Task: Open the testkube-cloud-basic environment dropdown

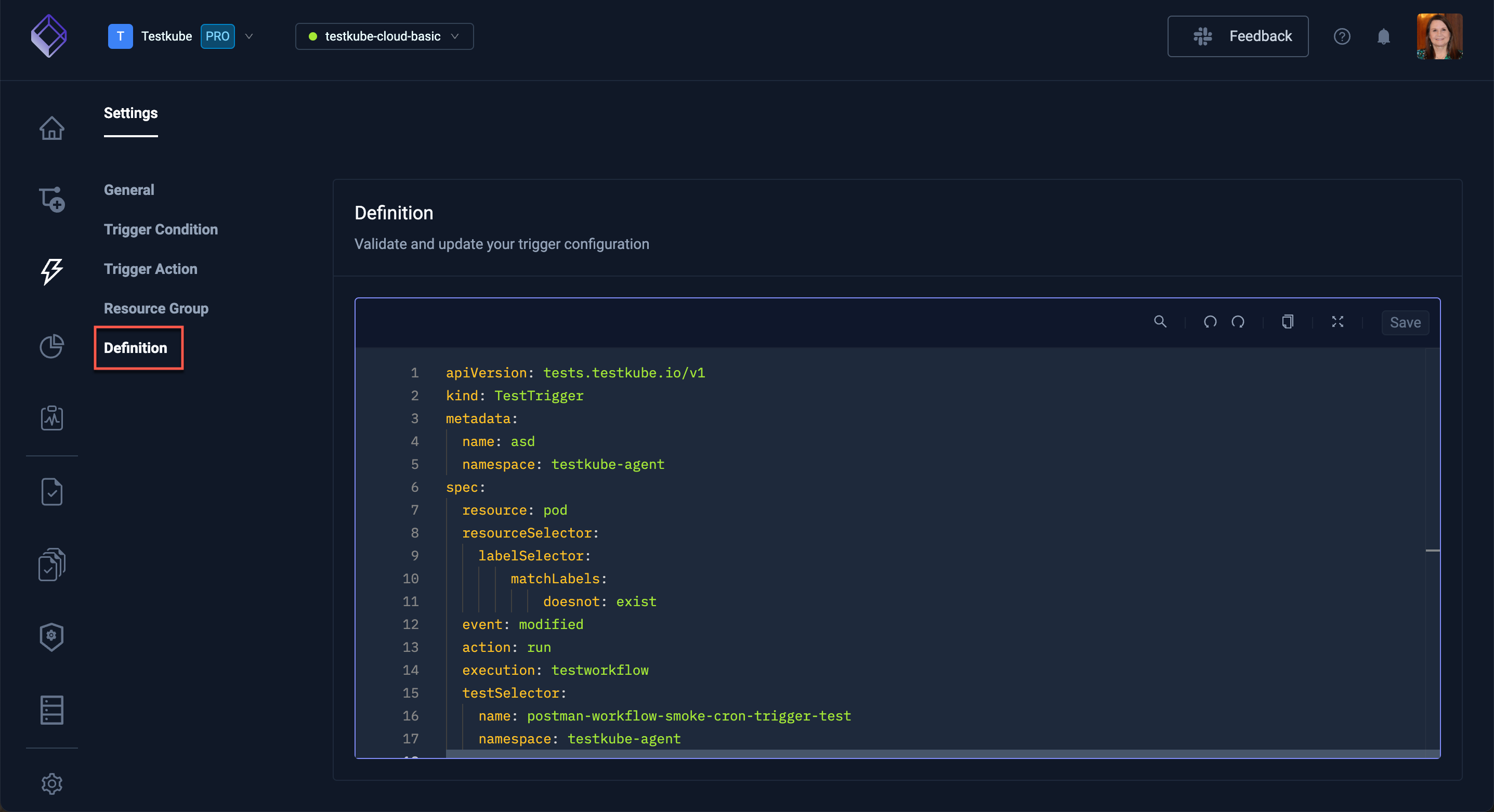Action: [384, 36]
